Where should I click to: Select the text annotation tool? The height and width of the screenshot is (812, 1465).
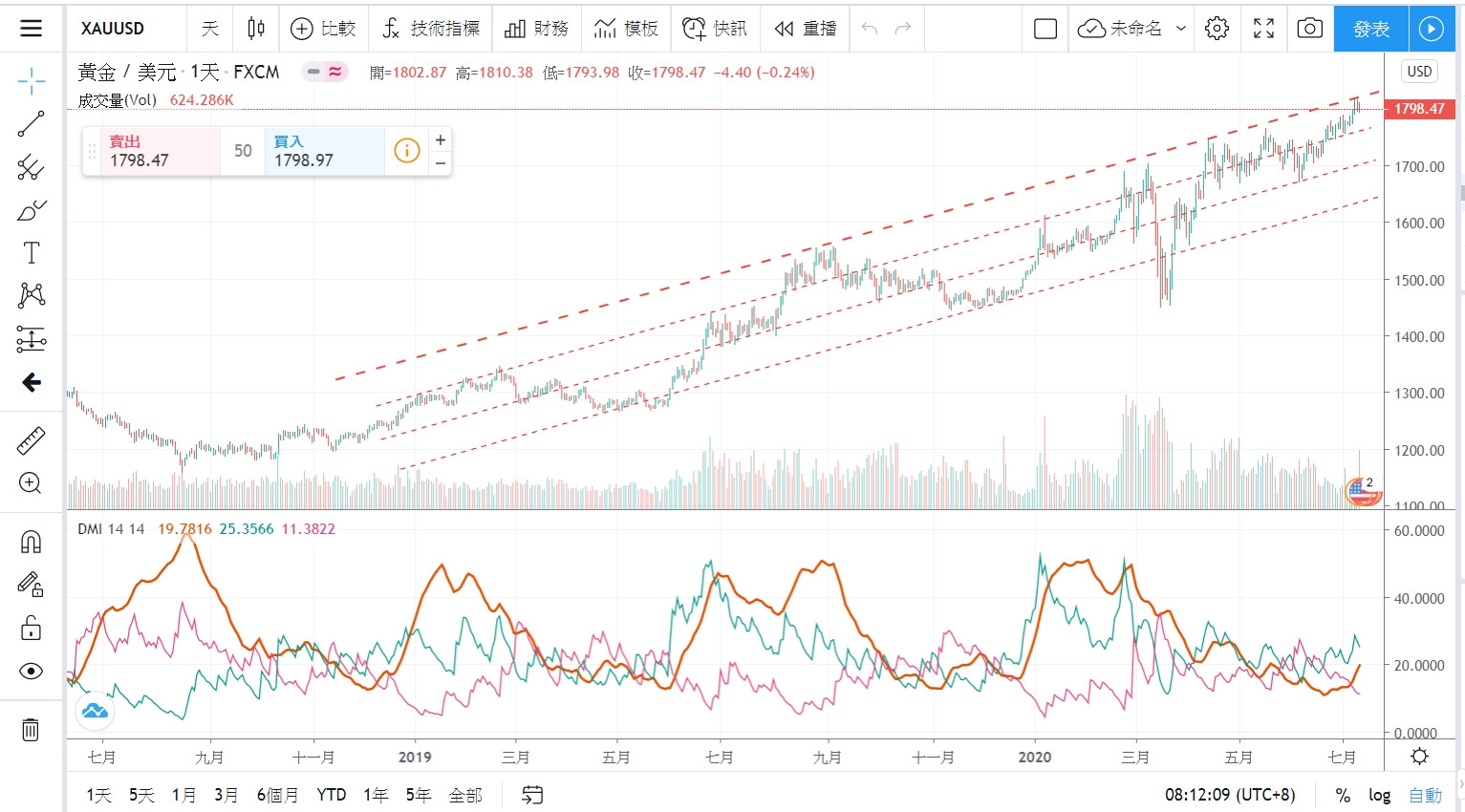[x=31, y=253]
